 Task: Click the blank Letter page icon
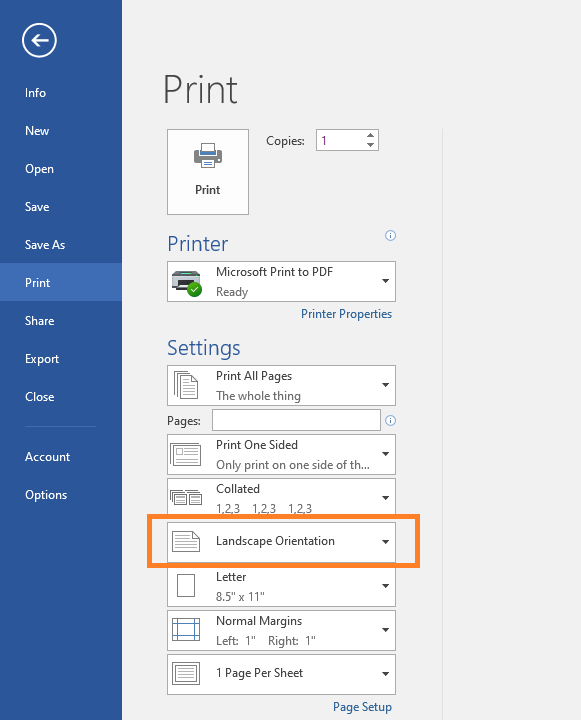(186, 585)
